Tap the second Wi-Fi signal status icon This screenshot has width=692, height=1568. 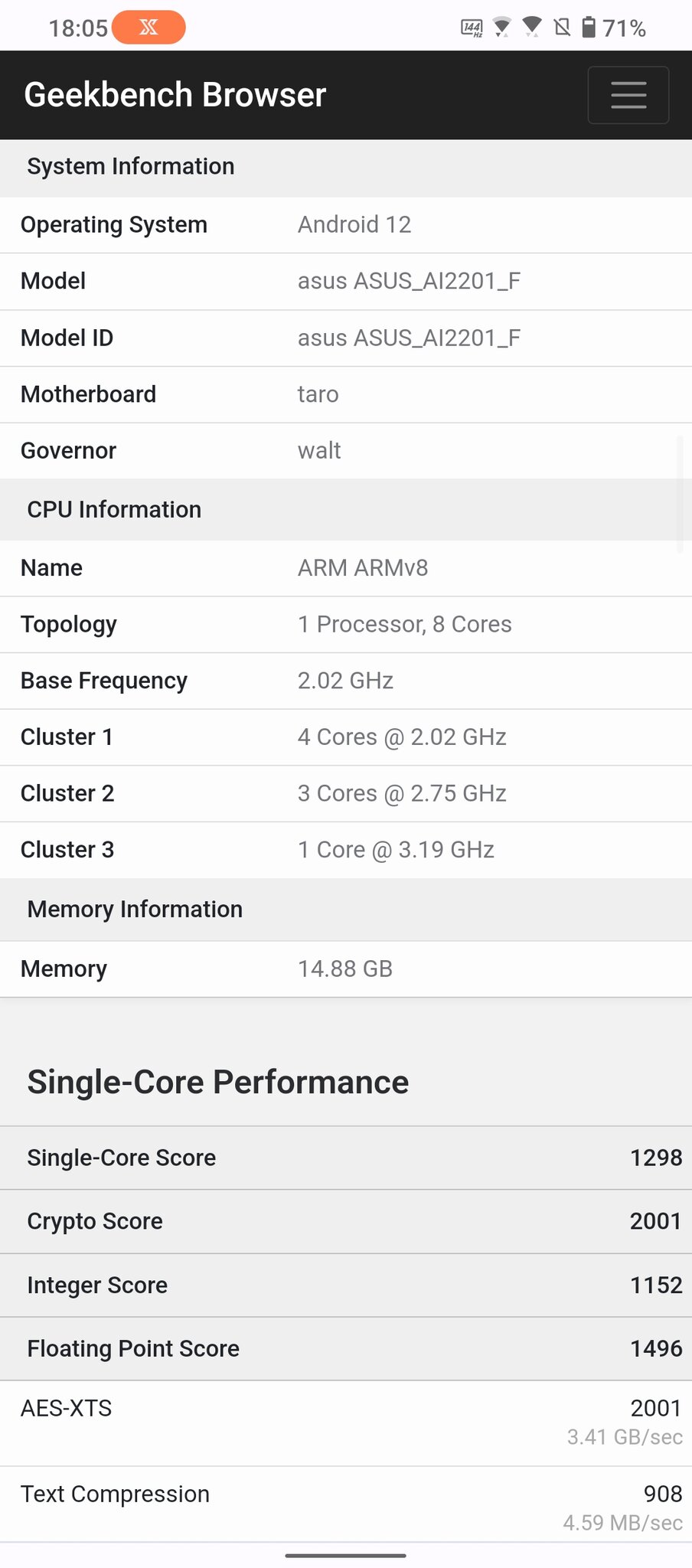[x=532, y=28]
